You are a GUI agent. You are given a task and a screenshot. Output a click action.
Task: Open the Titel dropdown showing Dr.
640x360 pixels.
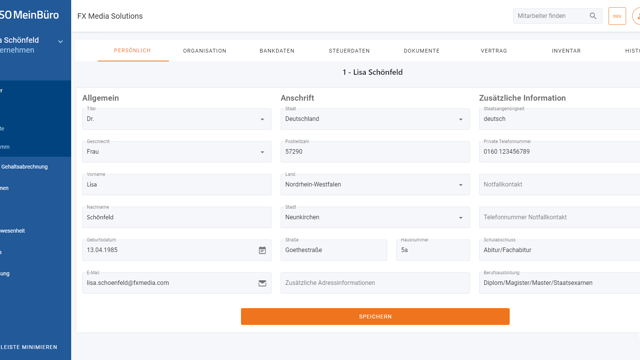(x=177, y=119)
